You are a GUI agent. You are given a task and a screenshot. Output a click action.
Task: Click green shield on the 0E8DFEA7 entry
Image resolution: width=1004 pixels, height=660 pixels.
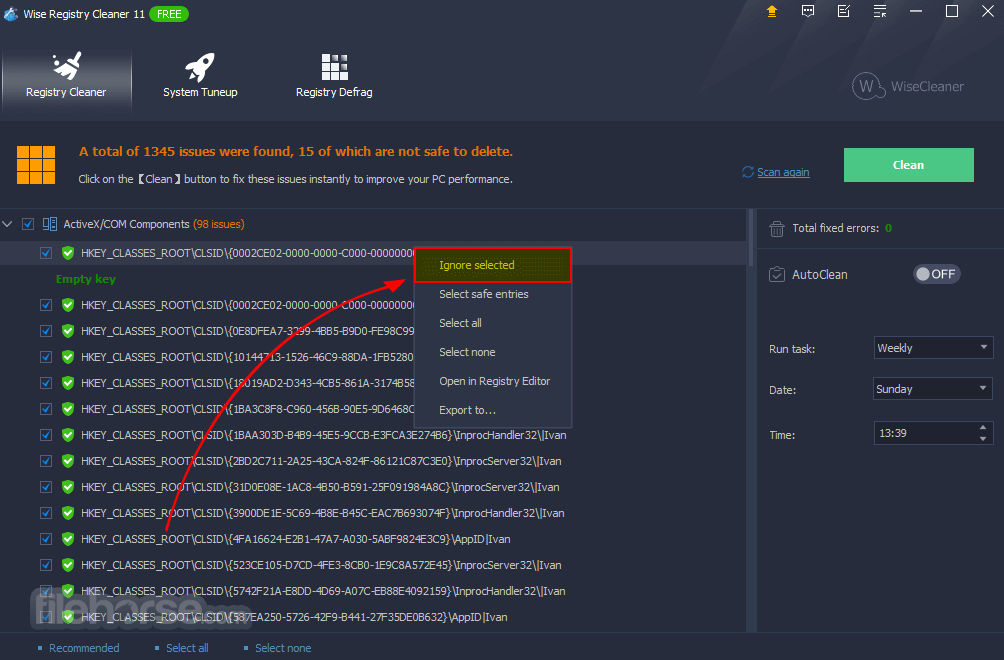68,331
